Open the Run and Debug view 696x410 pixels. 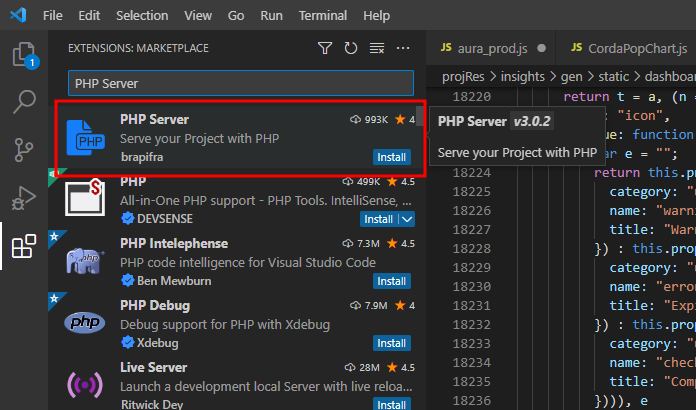[x=24, y=198]
